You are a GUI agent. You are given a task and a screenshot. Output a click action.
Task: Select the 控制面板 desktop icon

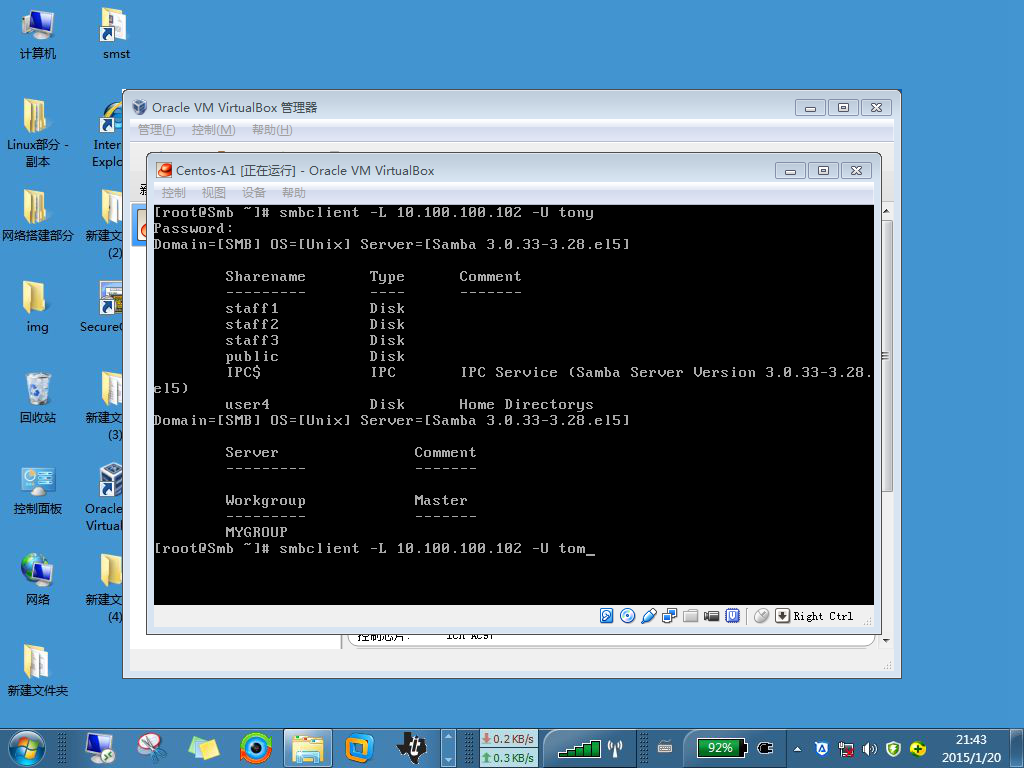coord(37,489)
